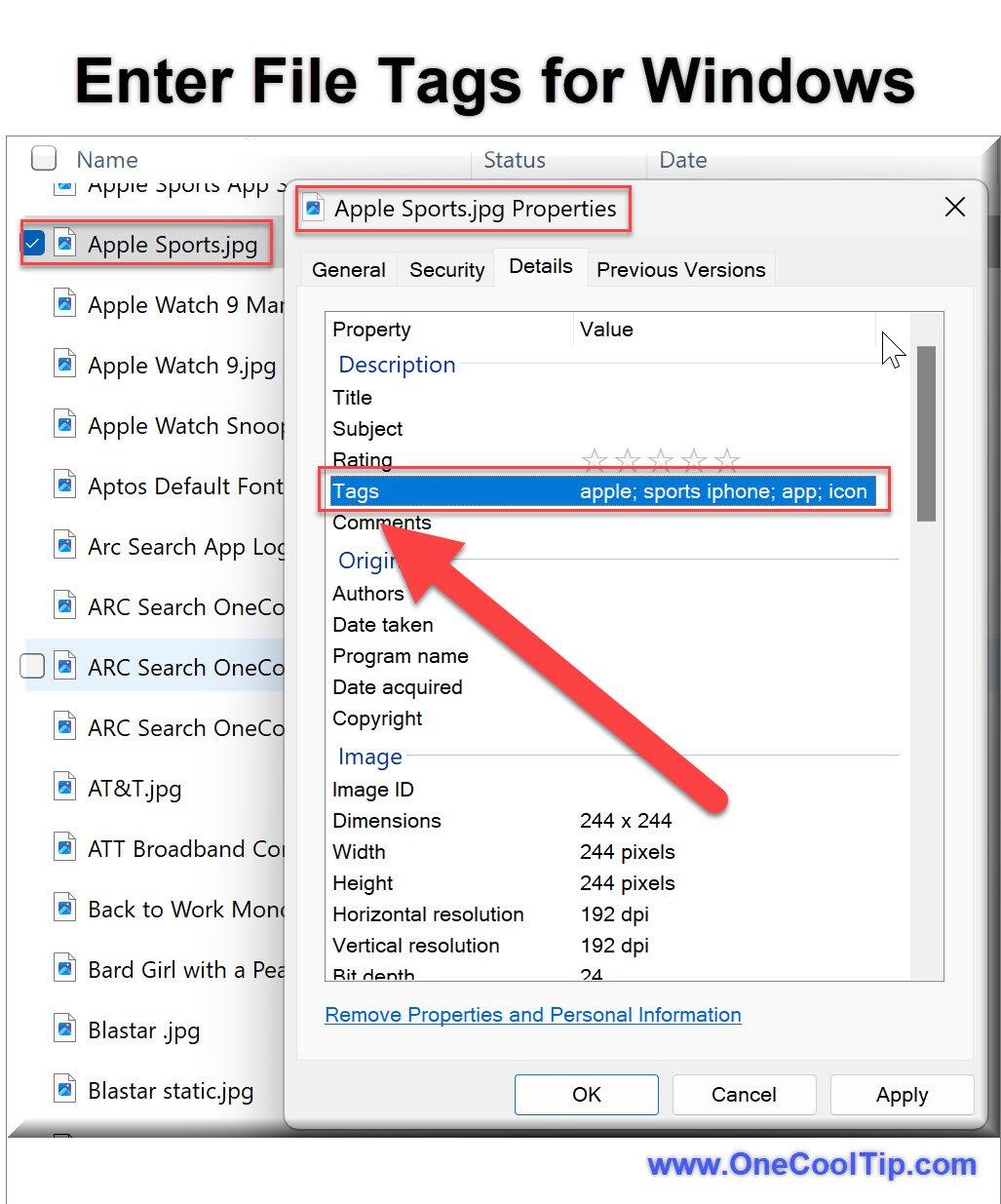
Task: Click the AT&T.jpg file icon
Action: coord(64,787)
